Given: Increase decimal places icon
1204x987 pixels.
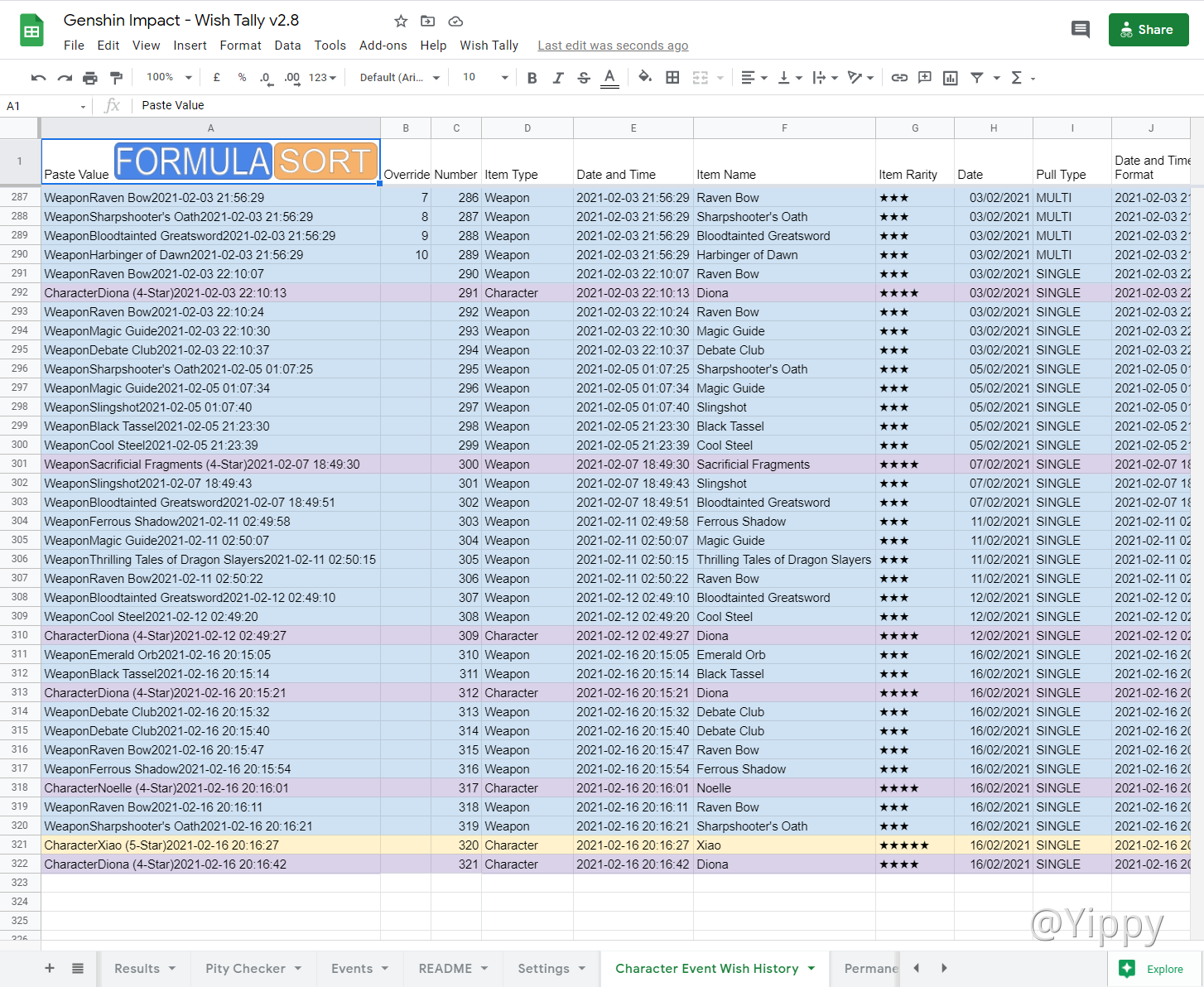Looking at the screenshot, I should pos(291,78).
